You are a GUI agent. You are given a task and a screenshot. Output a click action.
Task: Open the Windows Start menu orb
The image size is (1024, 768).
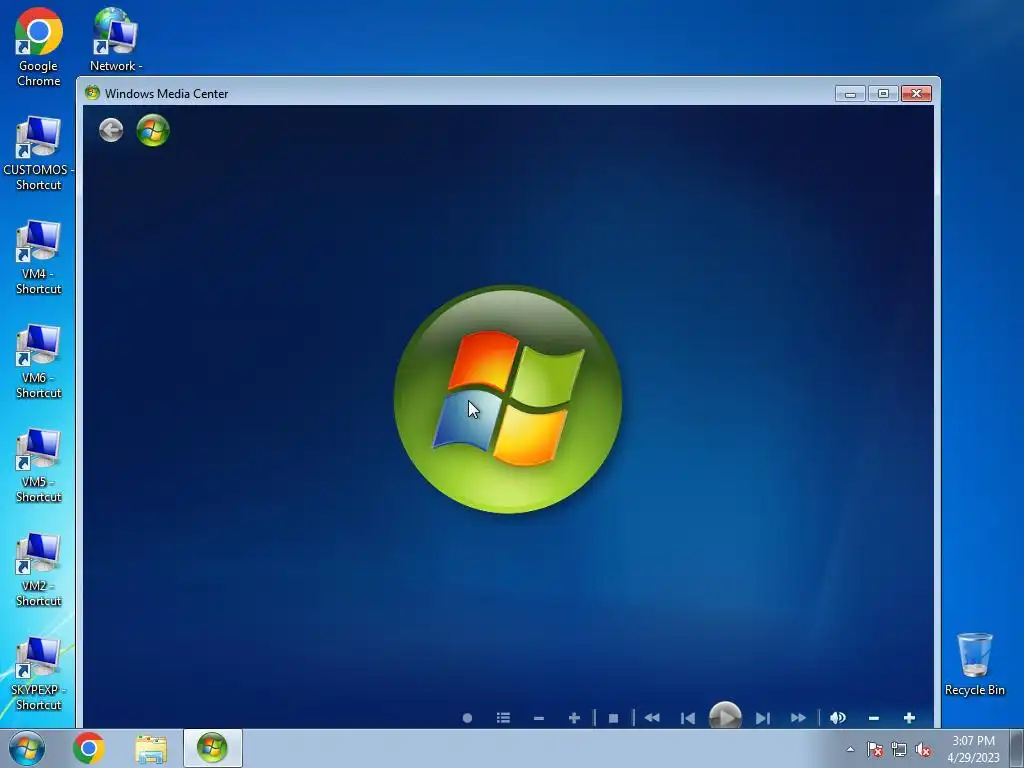point(27,748)
